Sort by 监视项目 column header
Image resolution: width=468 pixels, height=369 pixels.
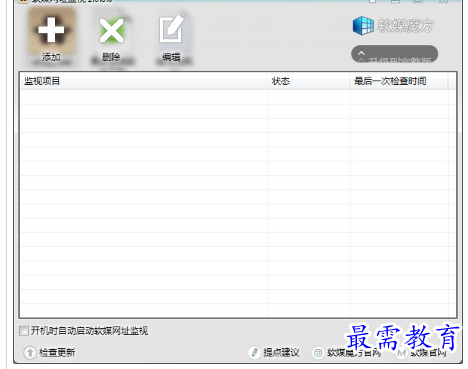pyautogui.click(x=143, y=81)
